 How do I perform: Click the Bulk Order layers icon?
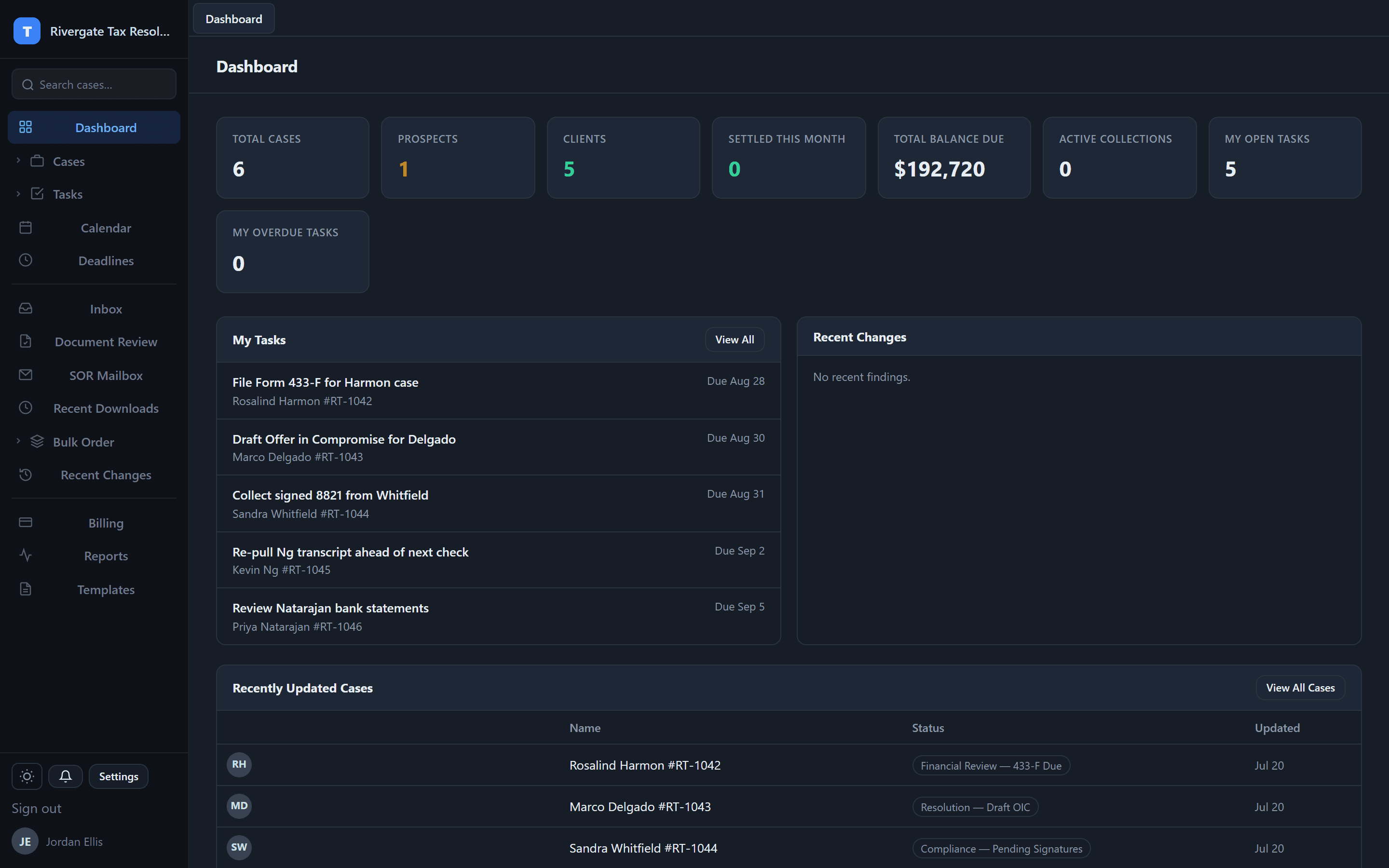[37, 442]
